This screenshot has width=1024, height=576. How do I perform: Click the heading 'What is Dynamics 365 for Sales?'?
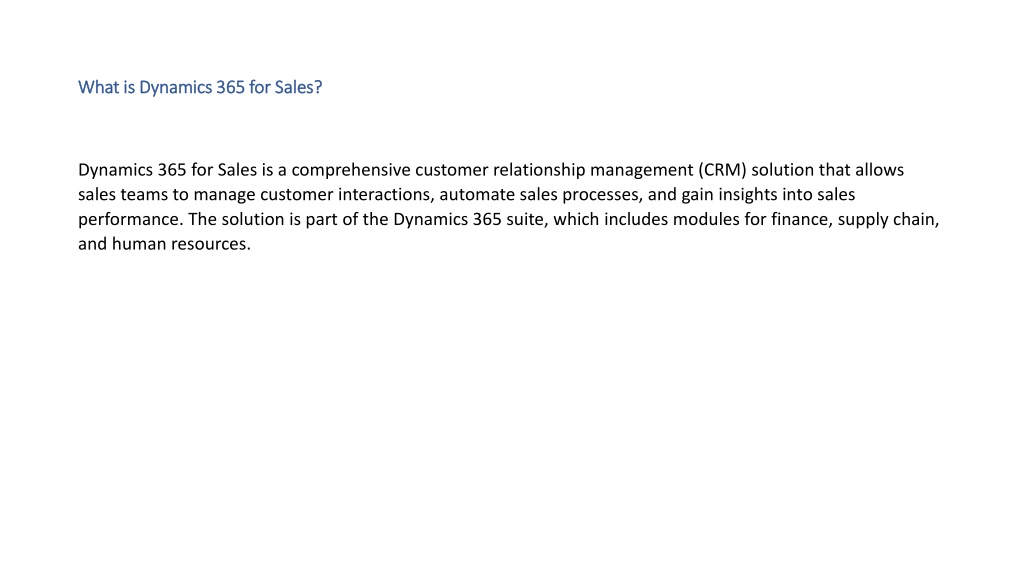coord(200,88)
